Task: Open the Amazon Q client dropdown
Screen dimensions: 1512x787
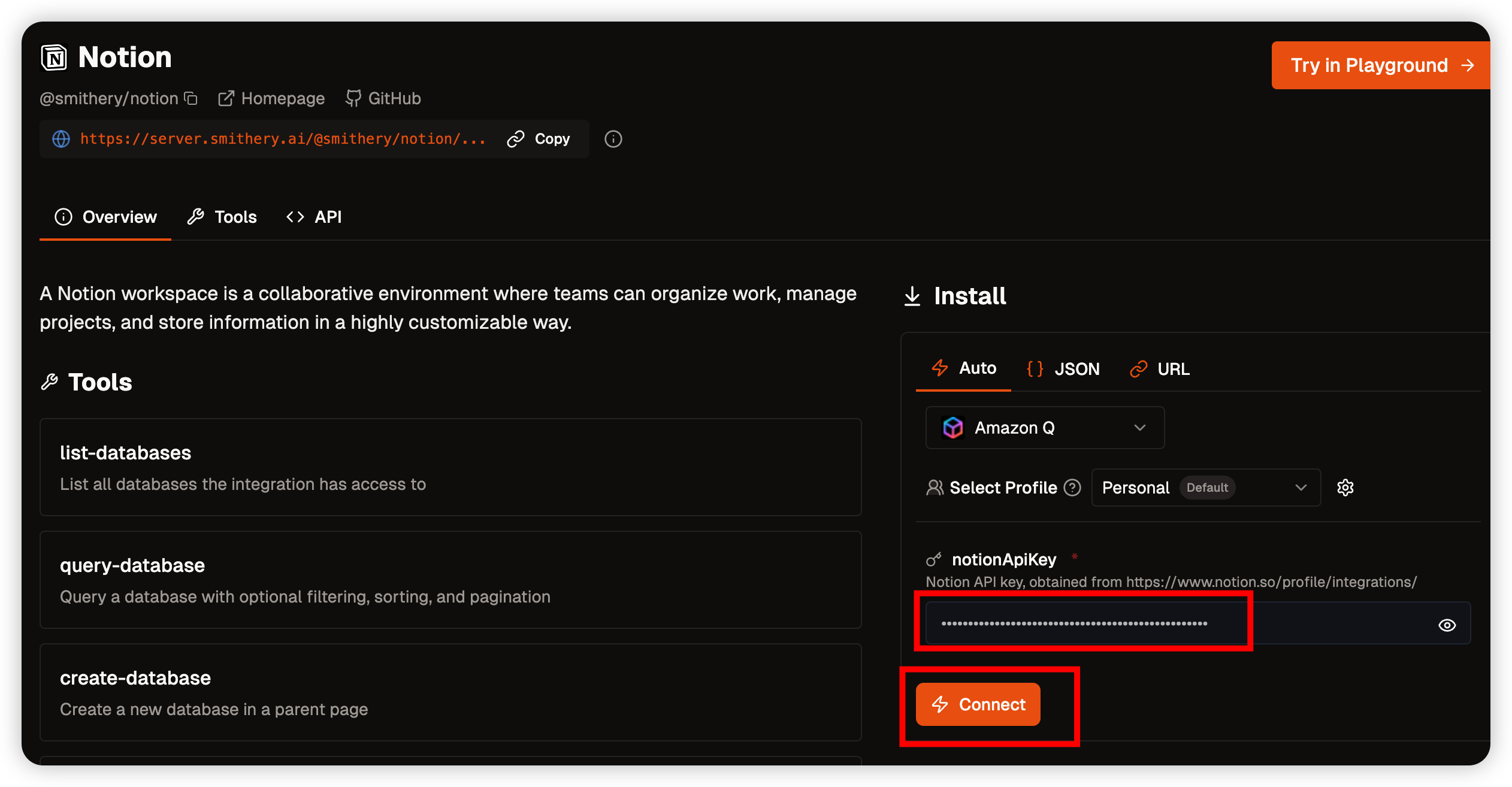Action: click(x=1045, y=428)
